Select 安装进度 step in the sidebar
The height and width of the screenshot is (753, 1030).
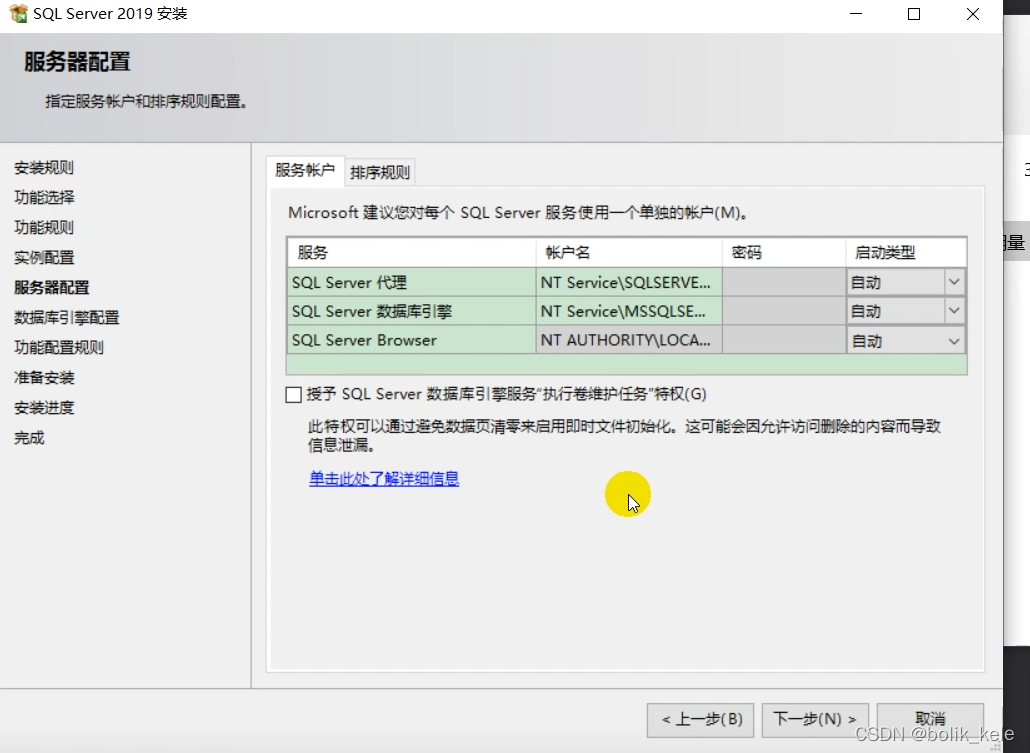tap(44, 407)
